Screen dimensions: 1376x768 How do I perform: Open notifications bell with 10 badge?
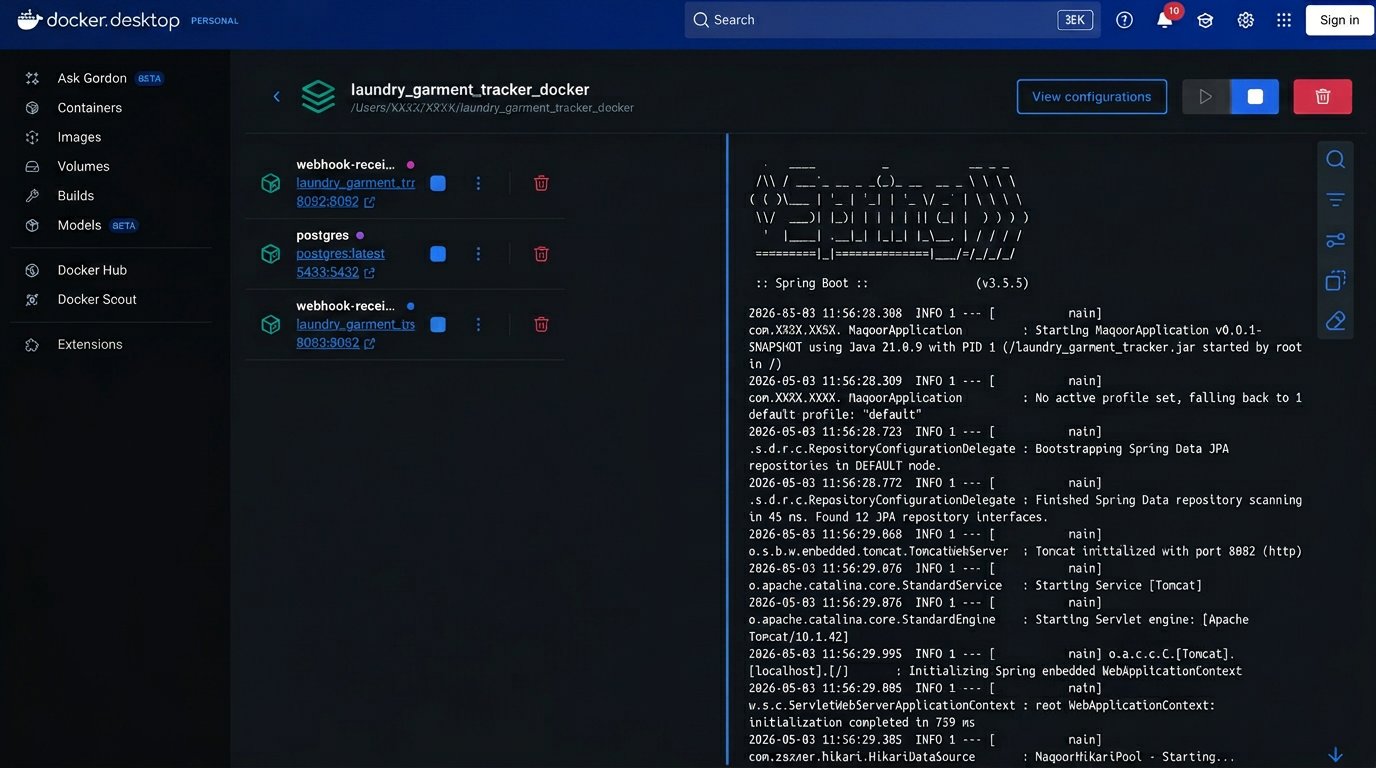pos(1165,20)
